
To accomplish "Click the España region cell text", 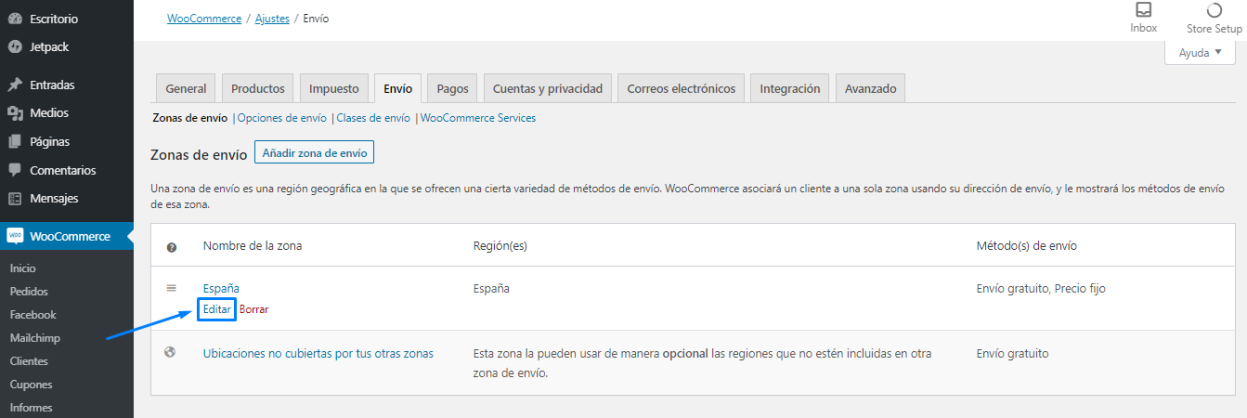I will pyautogui.click(x=490, y=288).
